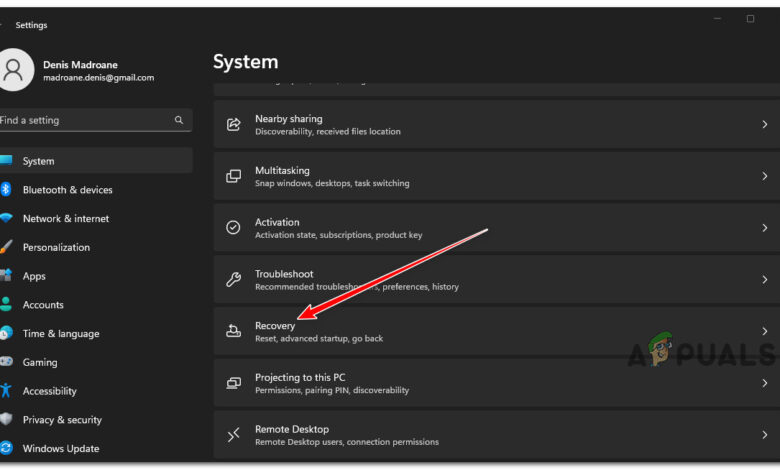Expand the Nearby sharing chevron
This screenshot has height=470, width=780.
coord(765,124)
